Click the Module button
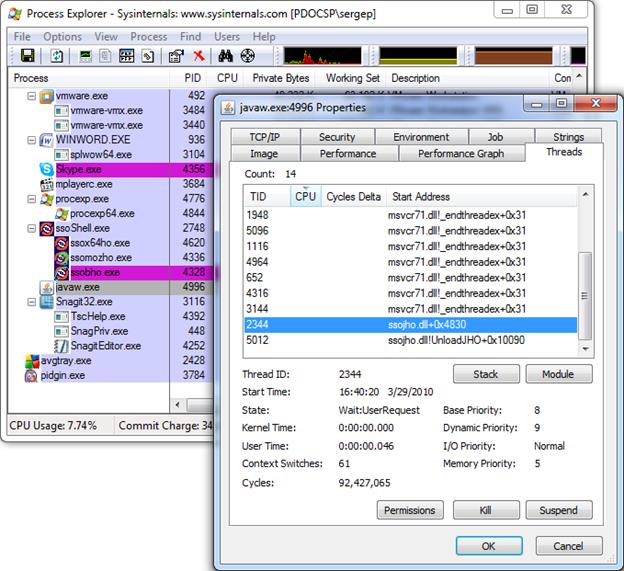Image resolution: width=624 pixels, height=571 pixels. (558, 374)
